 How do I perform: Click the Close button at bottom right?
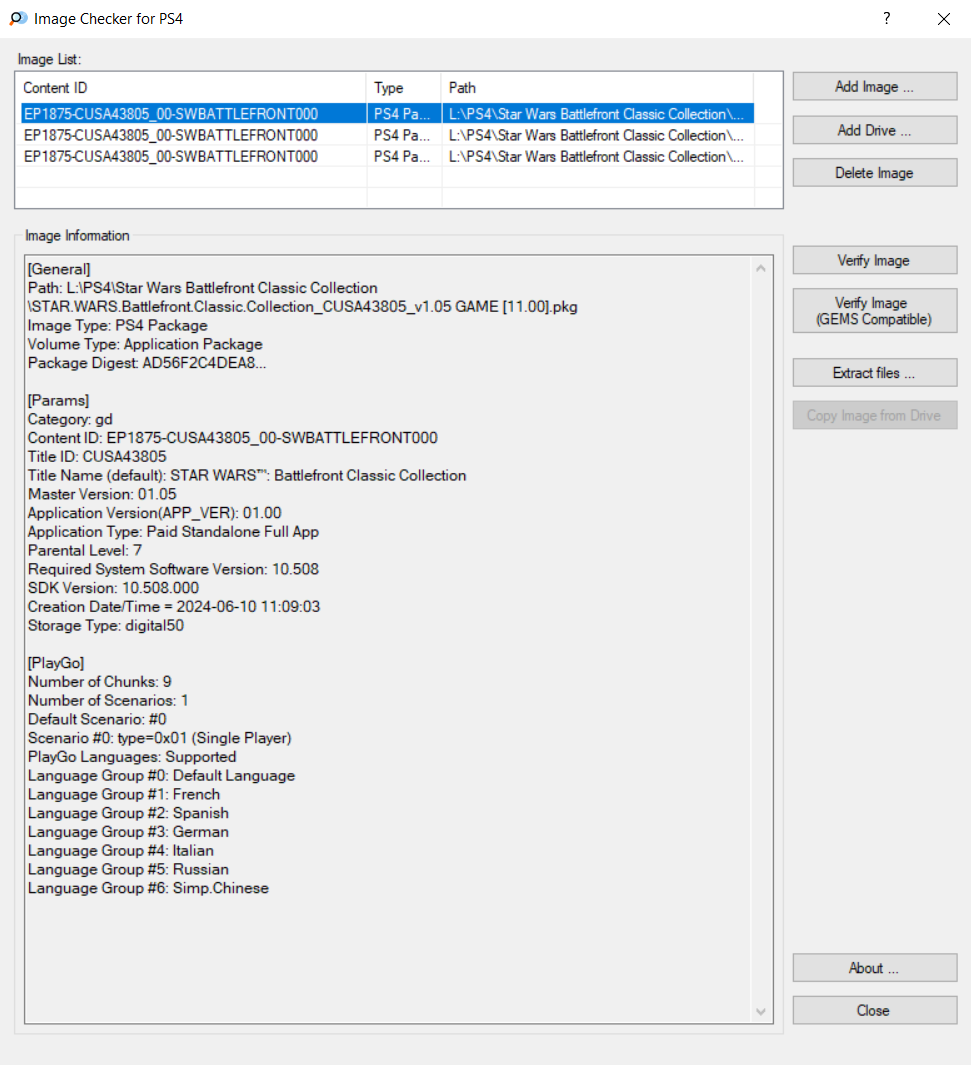[x=875, y=1011]
